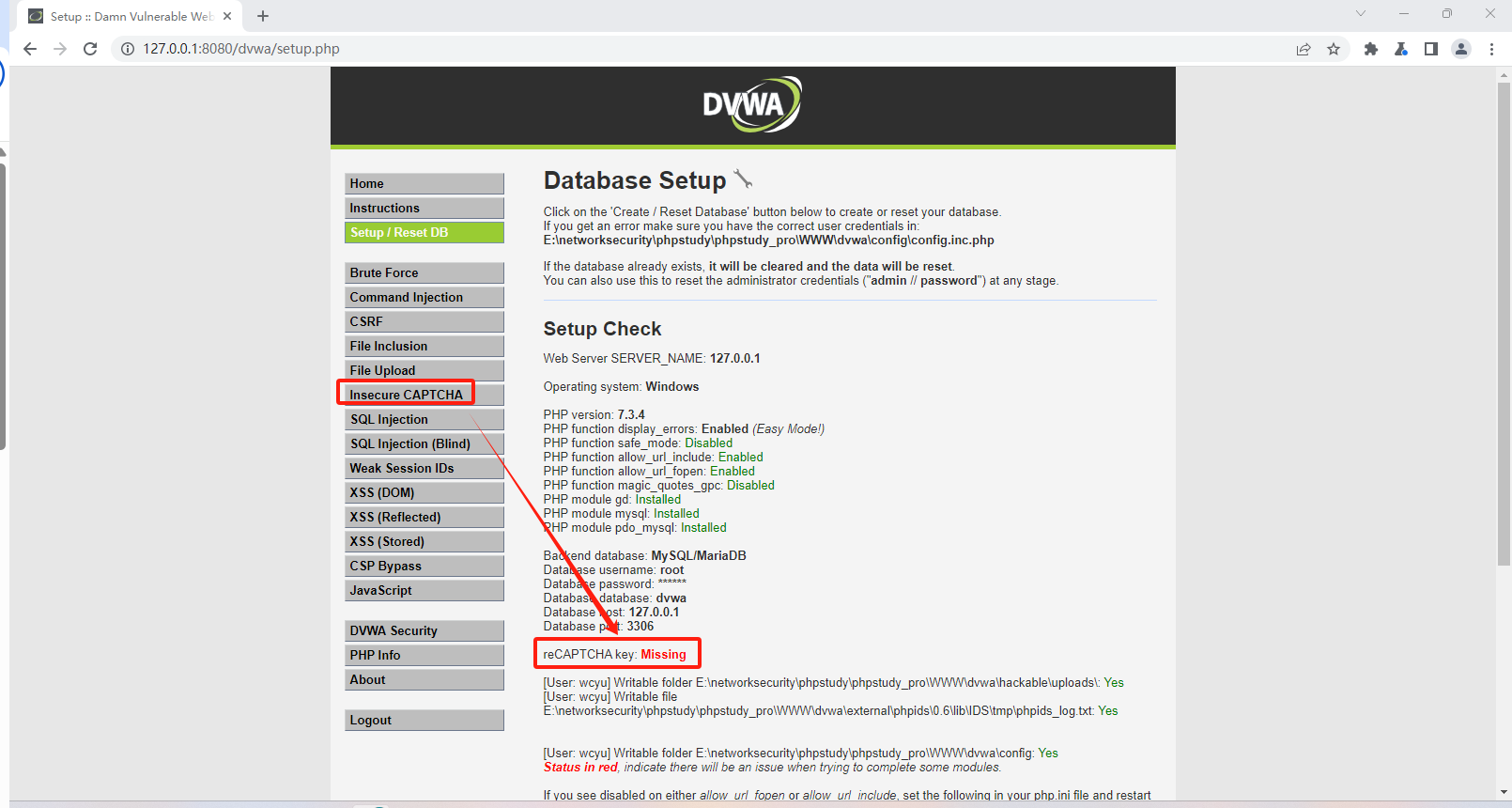The width and height of the screenshot is (1512, 808).
Task: Open the SQL Injection module
Action: coord(424,419)
